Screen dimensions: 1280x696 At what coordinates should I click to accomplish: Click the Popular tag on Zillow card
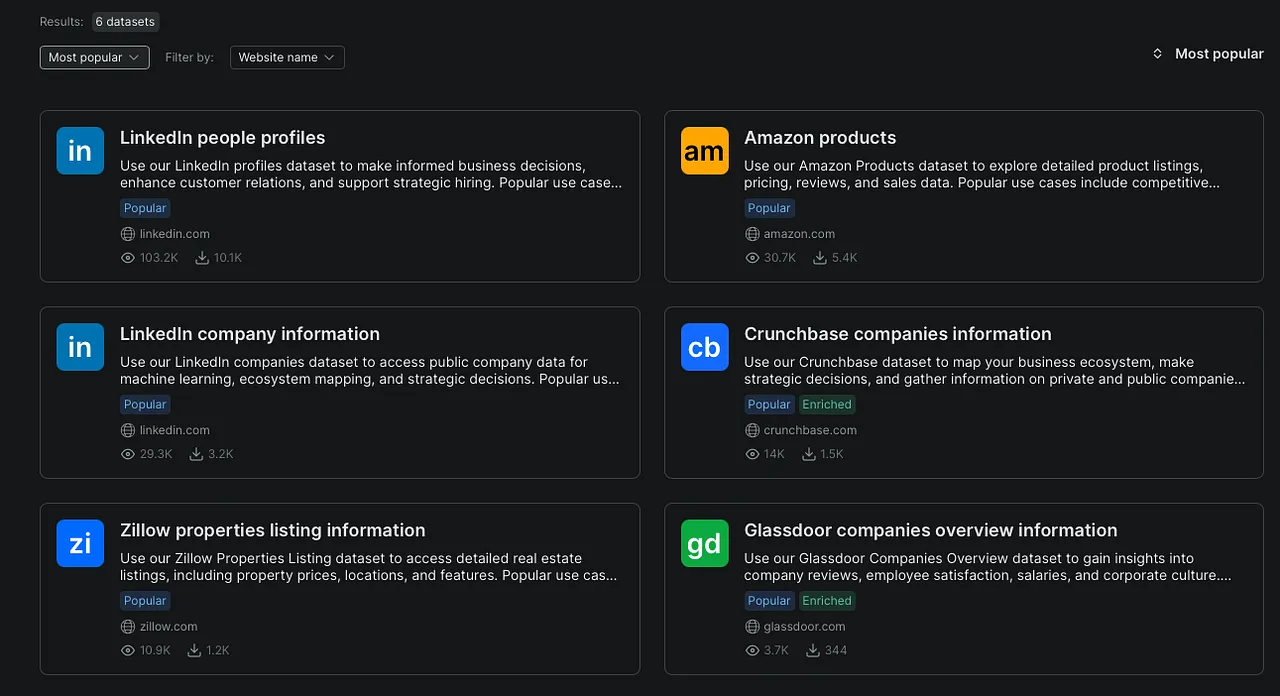click(145, 600)
